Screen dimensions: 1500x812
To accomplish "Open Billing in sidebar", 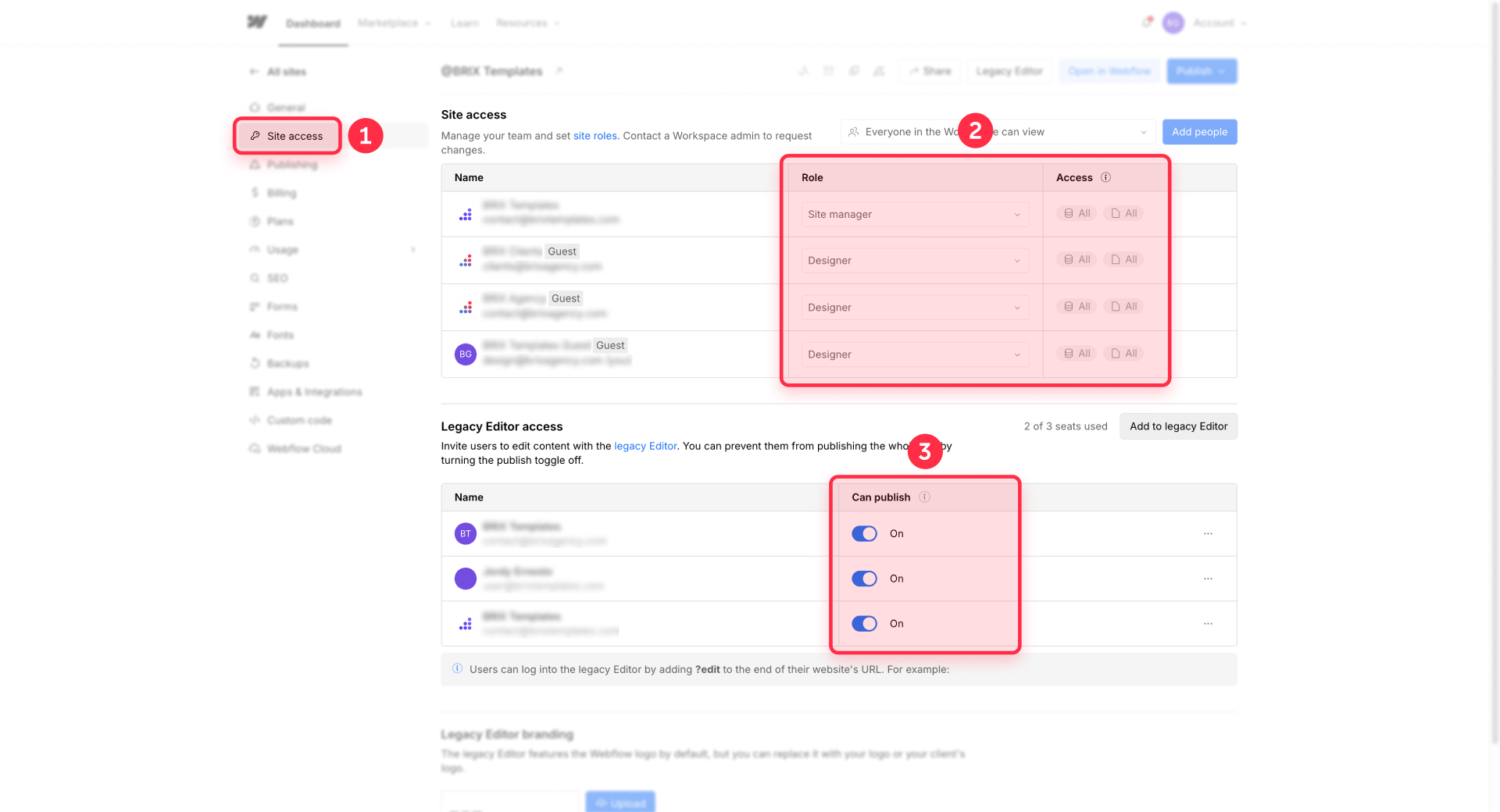I will pos(273,193).
